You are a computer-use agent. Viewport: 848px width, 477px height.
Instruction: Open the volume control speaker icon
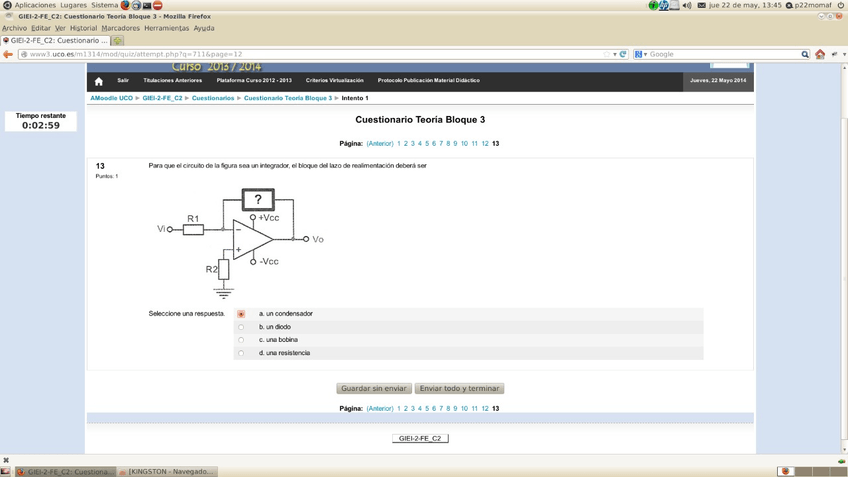tap(687, 5)
